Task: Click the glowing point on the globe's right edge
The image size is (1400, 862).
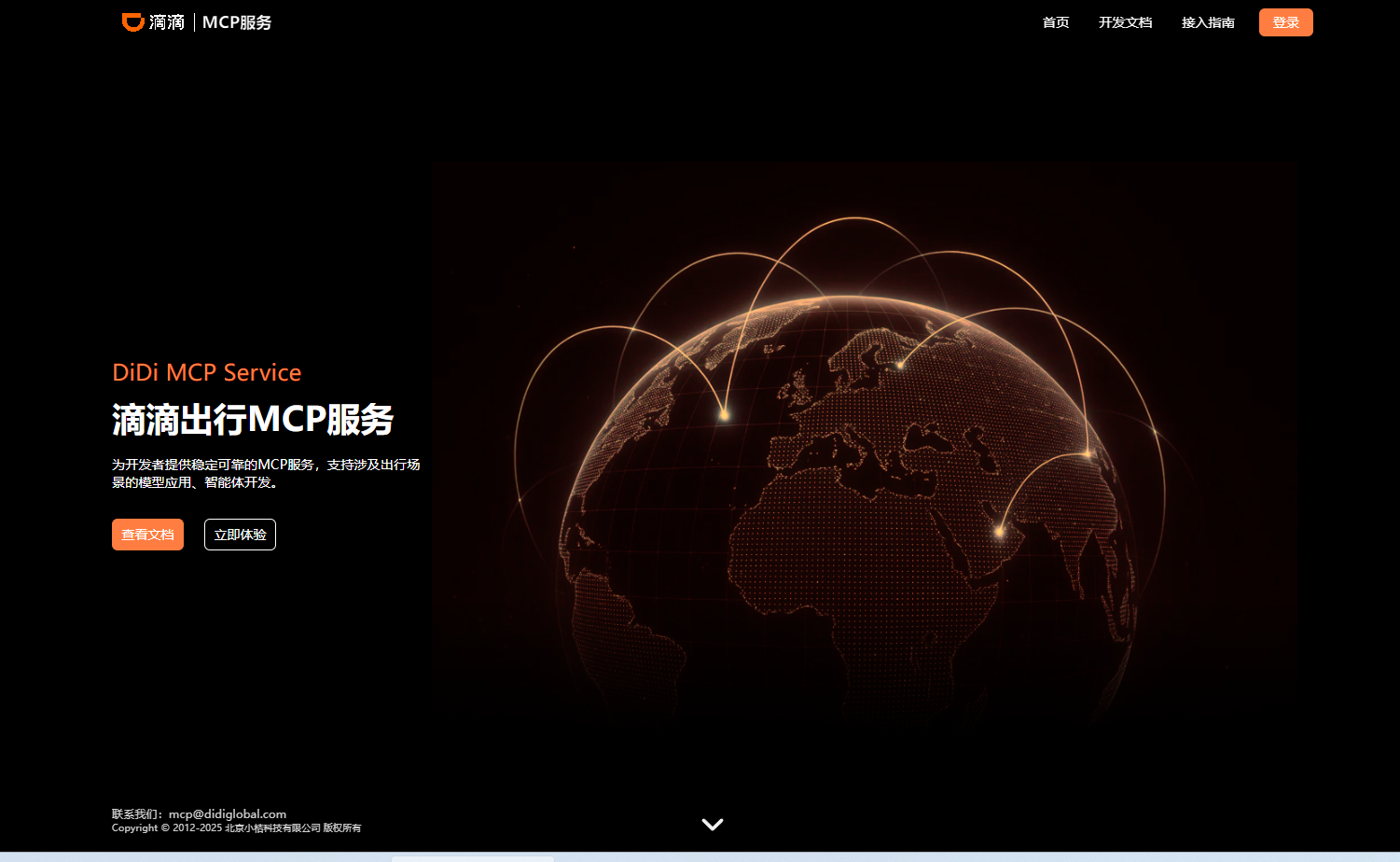Action: point(1088,453)
